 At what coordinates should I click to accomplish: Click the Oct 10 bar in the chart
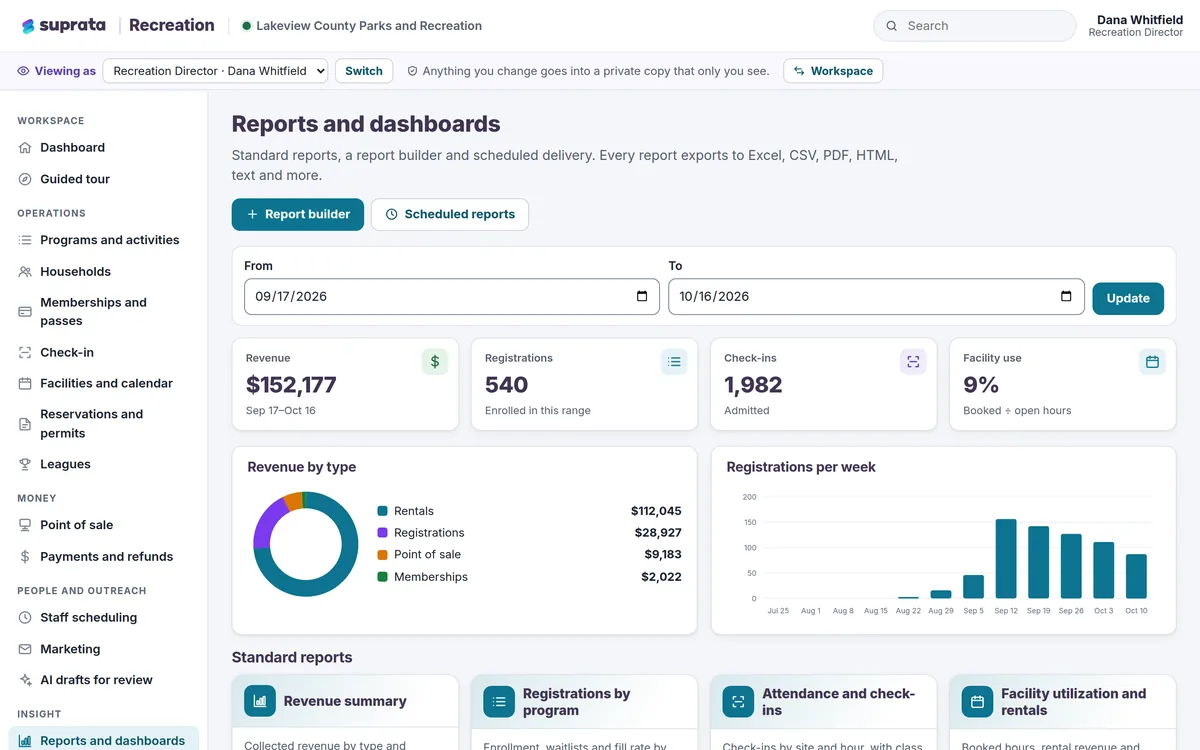(1136, 577)
